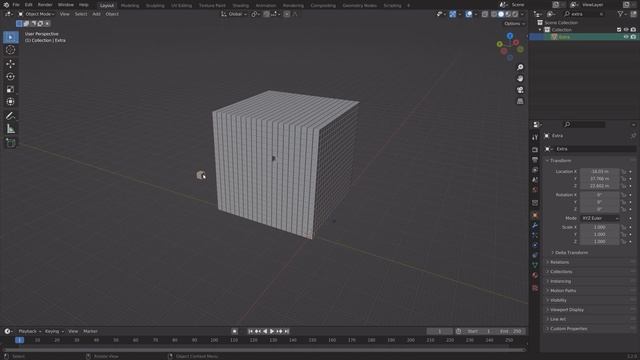Toggle X-ray display in viewport header

point(485,14)
